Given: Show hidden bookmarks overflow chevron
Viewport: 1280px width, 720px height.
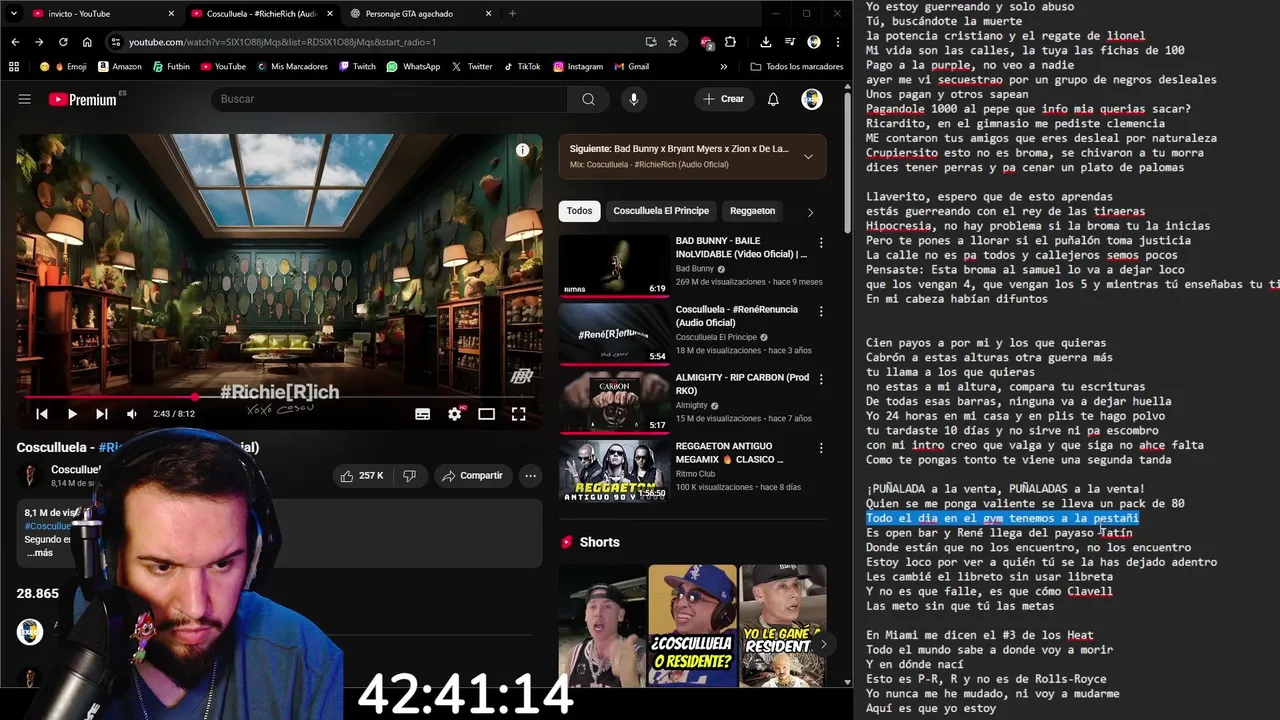Looking at the screenshot, I should (723, 67).
